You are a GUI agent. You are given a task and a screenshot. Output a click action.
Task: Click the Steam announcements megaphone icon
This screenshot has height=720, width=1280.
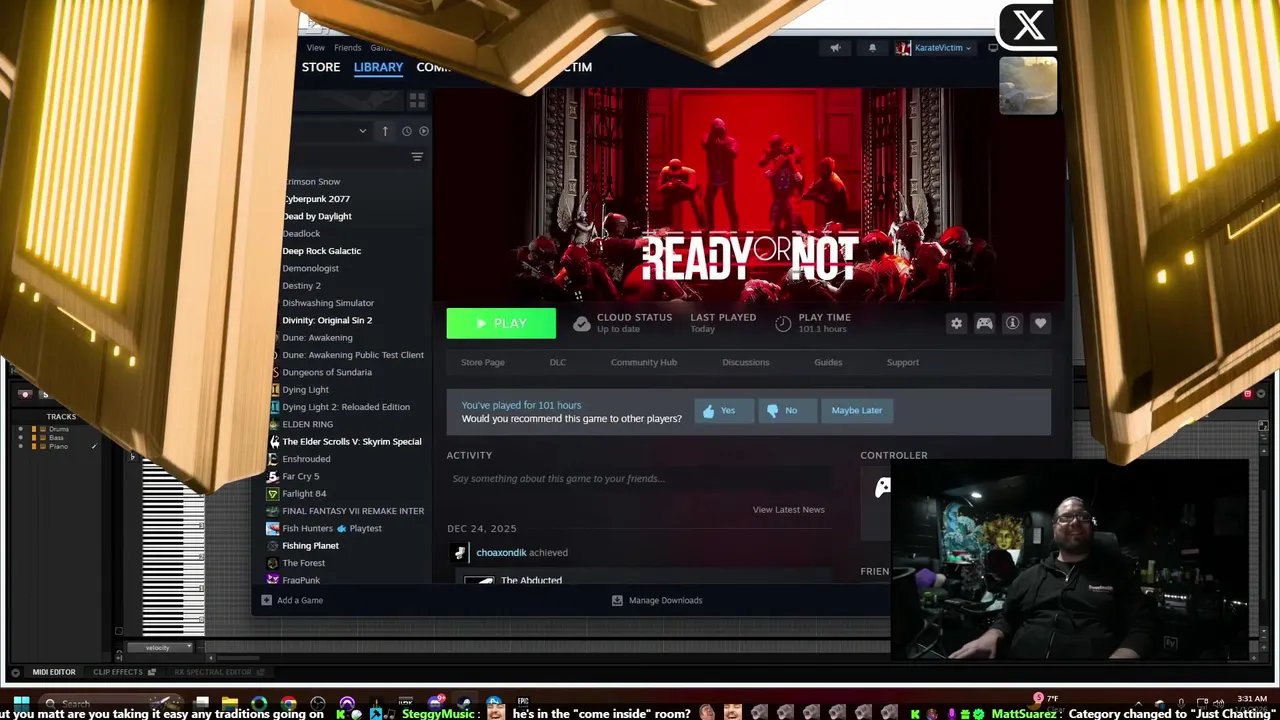[x=835, y=48]
